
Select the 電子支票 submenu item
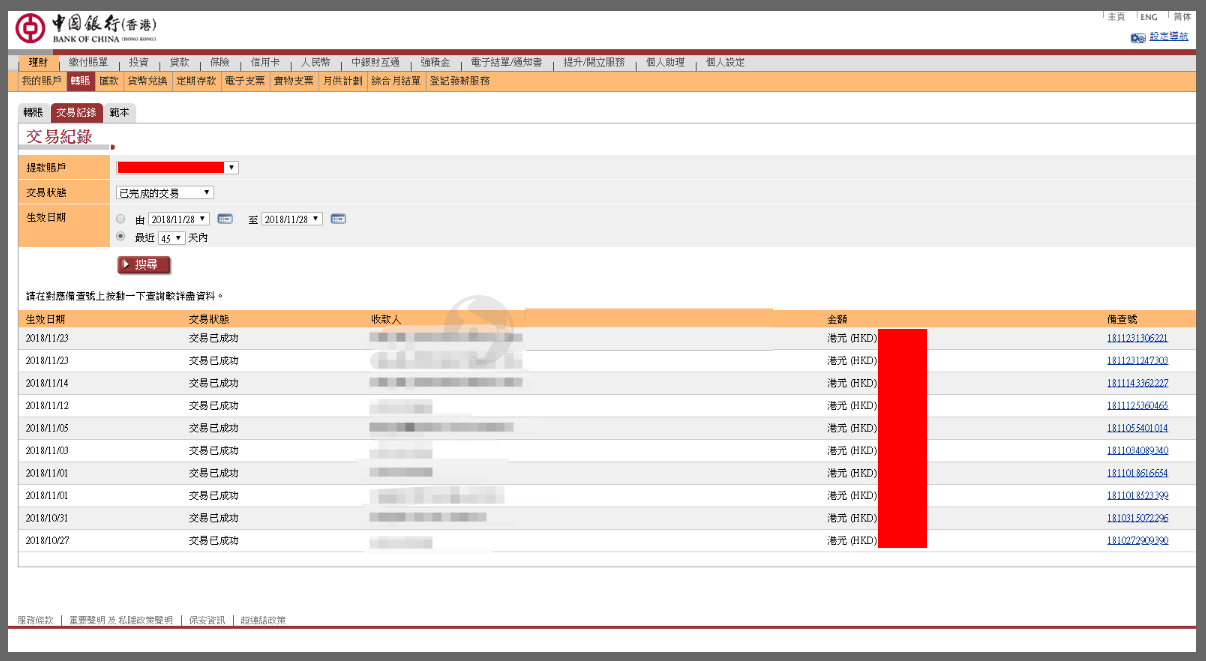point(245,81)
